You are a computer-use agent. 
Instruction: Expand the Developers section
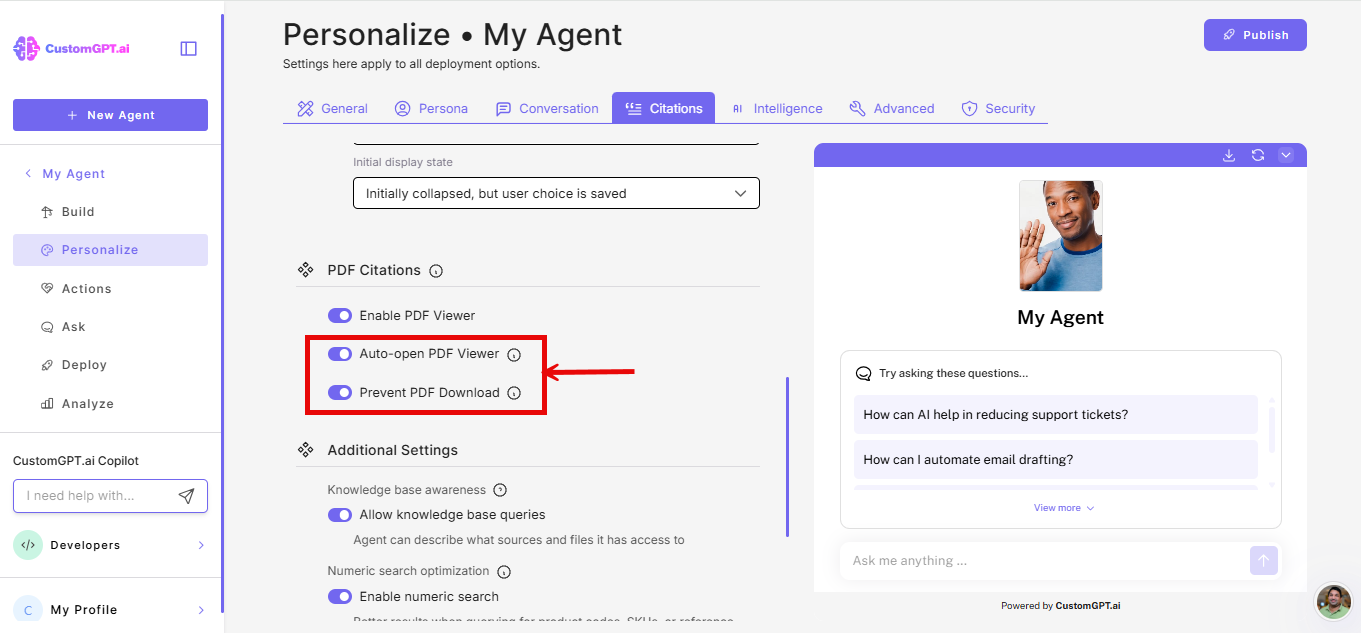pos(110,545)
